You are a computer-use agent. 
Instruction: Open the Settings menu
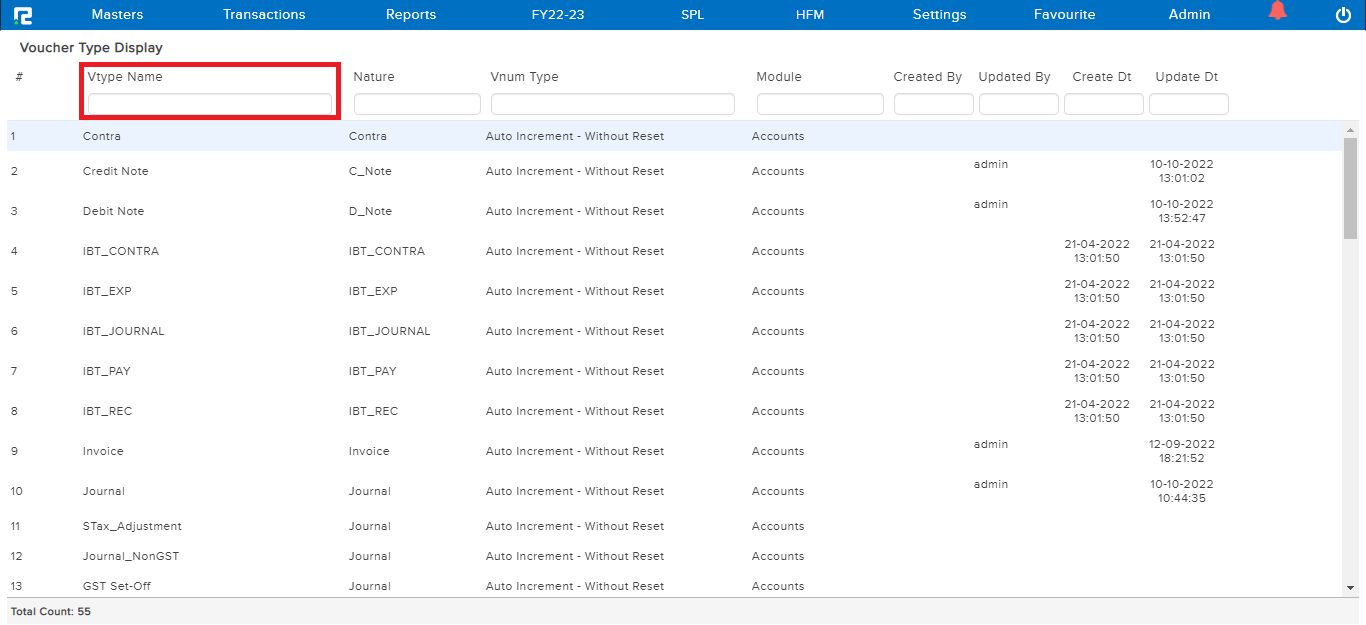coord(939,14)
